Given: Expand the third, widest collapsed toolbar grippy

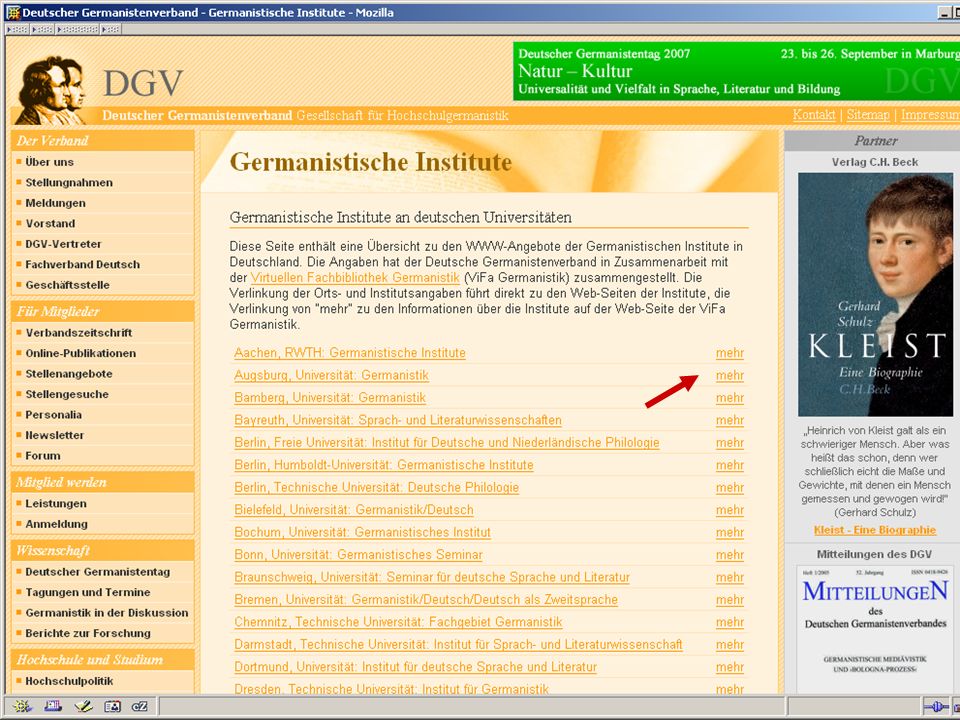Looking at the screenshot, I should [77, 29].
